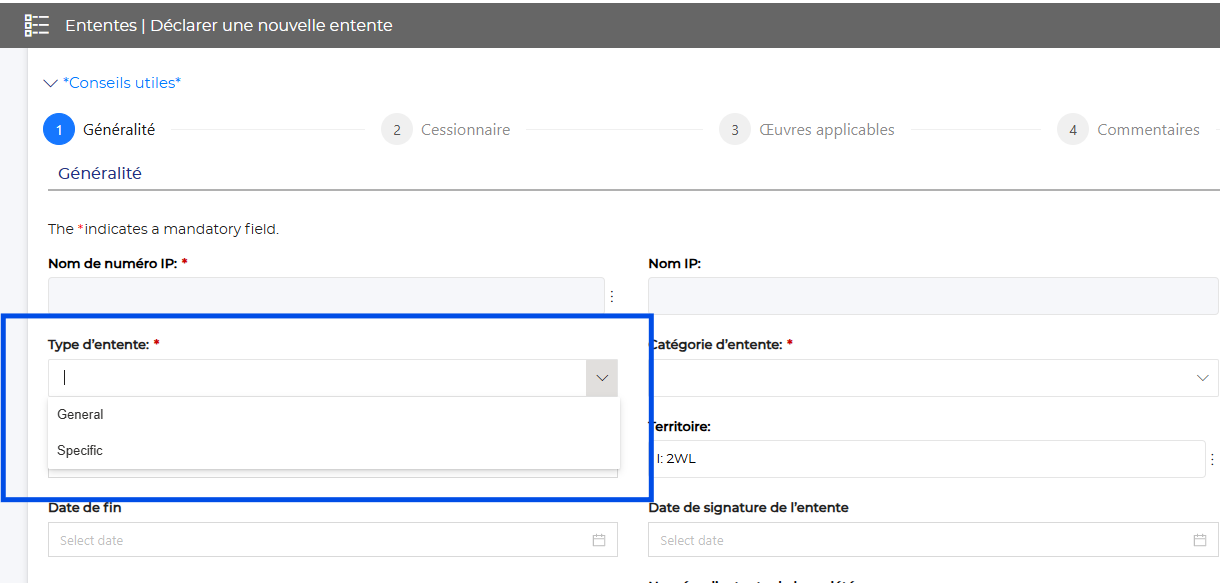This screenshot has height=583, width=1220.
Task: Choose the Specific option from list
Action: (80, 450)
